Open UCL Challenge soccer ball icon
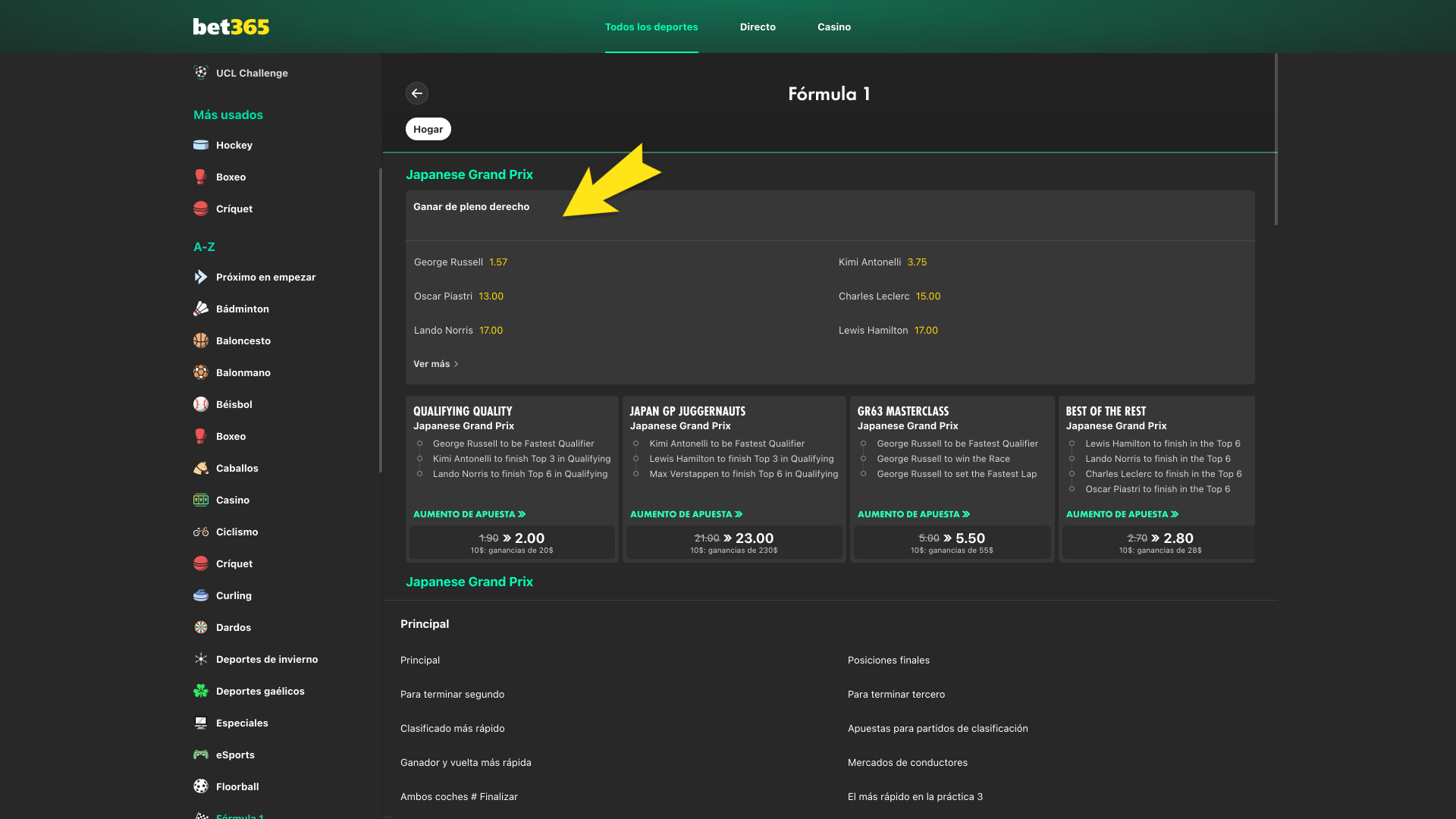Image resolution: width=1456 pixels, height=819 pixels. 201,73
